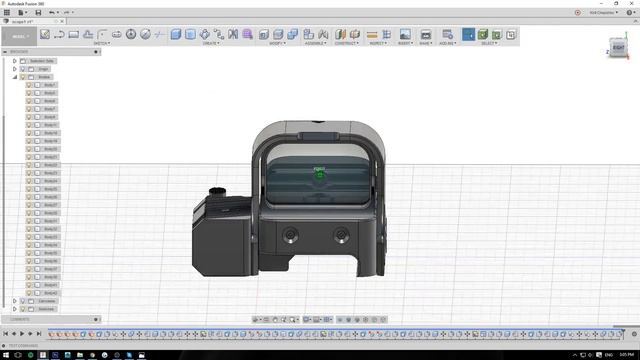Select the Offset Plane construct tool

pyautogui.click(x=340, y=34)
